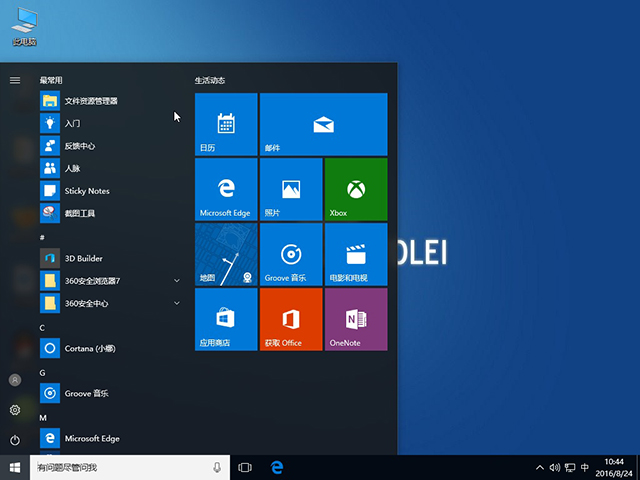Open the 应用商店 store tile
Screen dimensions: 640x480
tap(226, 319)
